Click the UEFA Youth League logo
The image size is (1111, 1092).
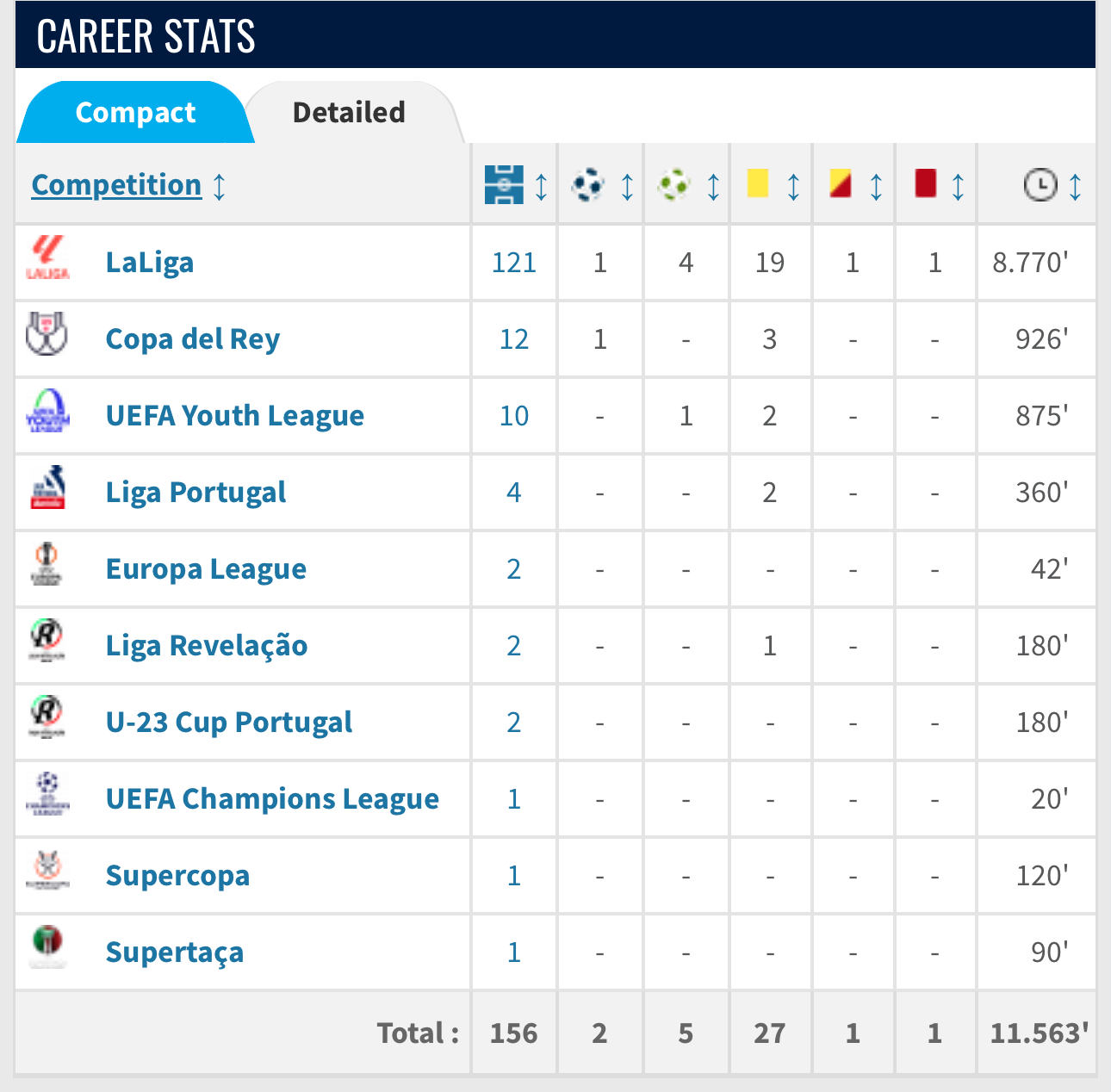47,411
